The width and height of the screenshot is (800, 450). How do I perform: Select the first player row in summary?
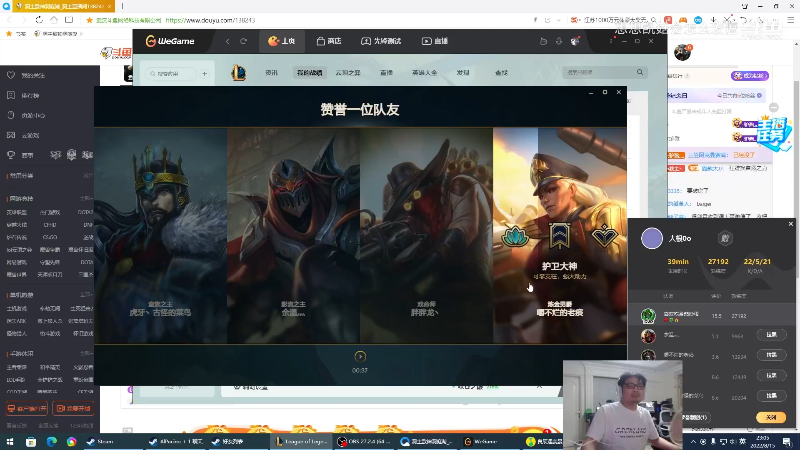point(712,316)
